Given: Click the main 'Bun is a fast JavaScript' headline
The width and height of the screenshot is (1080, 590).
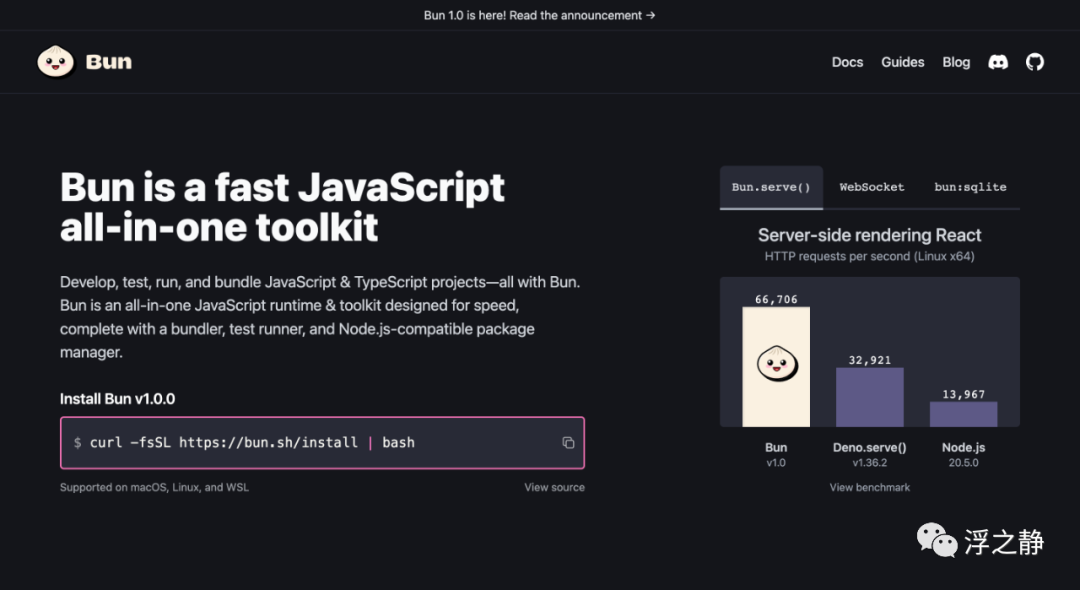Looking at the screenshot, I should (282, 207).
